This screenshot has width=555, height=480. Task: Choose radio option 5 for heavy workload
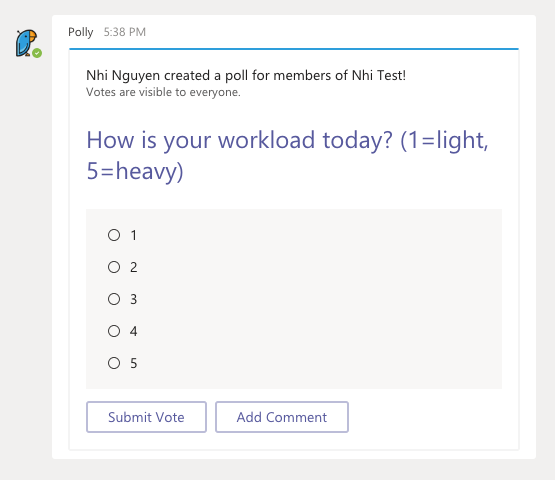pyautogui.click(x=114, y=363)
